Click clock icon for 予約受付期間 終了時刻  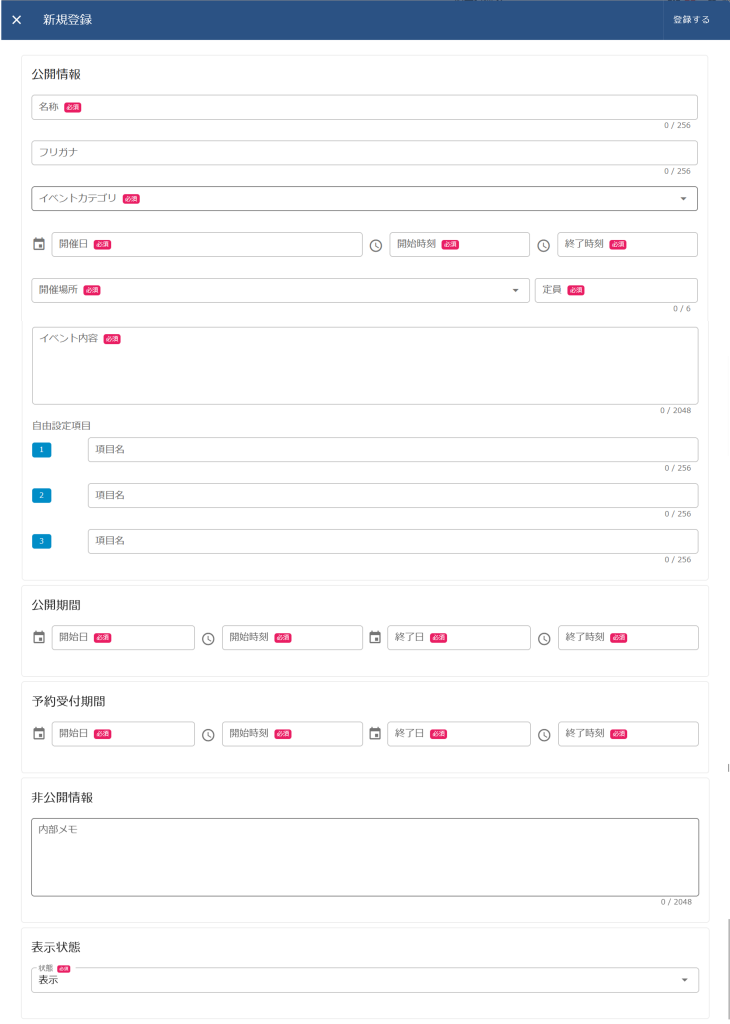click(x=544, y=734)
